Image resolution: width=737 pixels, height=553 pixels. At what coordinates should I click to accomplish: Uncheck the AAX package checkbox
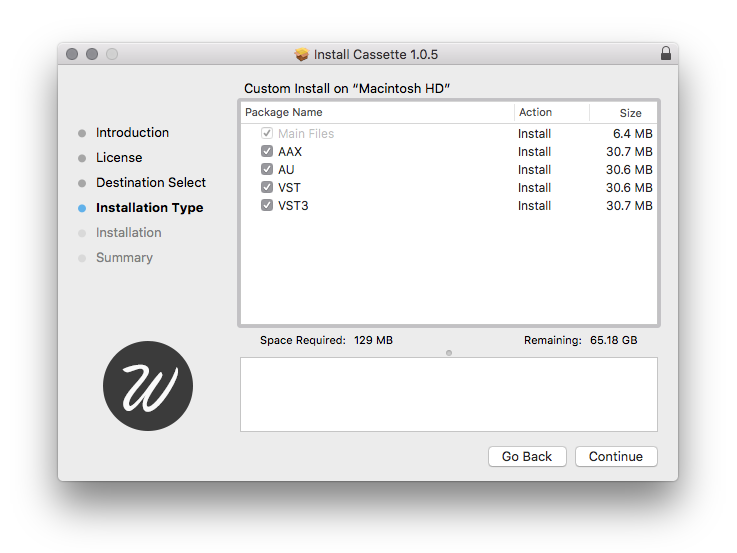(267, 151)
